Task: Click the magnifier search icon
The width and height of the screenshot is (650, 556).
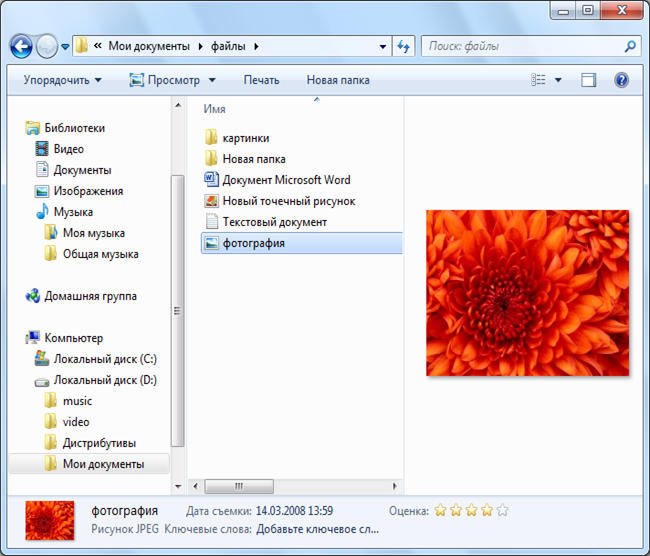Action: tap(630, 46)
